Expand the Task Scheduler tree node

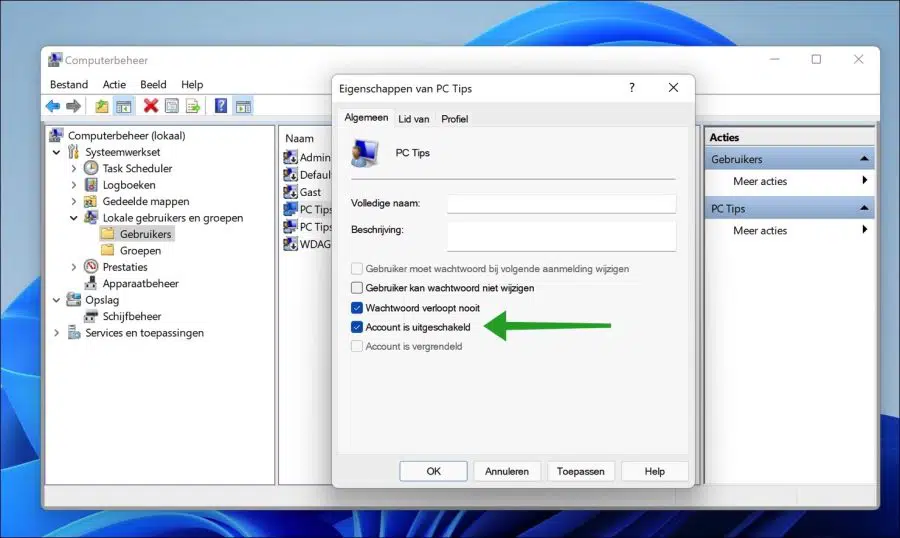coord(73,169)
